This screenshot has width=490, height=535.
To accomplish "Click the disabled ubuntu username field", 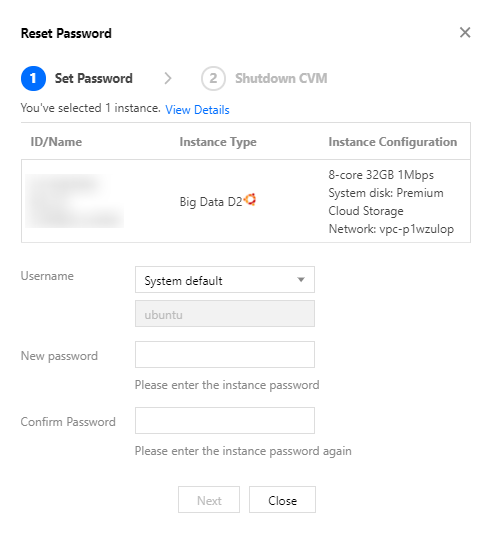I will 225,314.
